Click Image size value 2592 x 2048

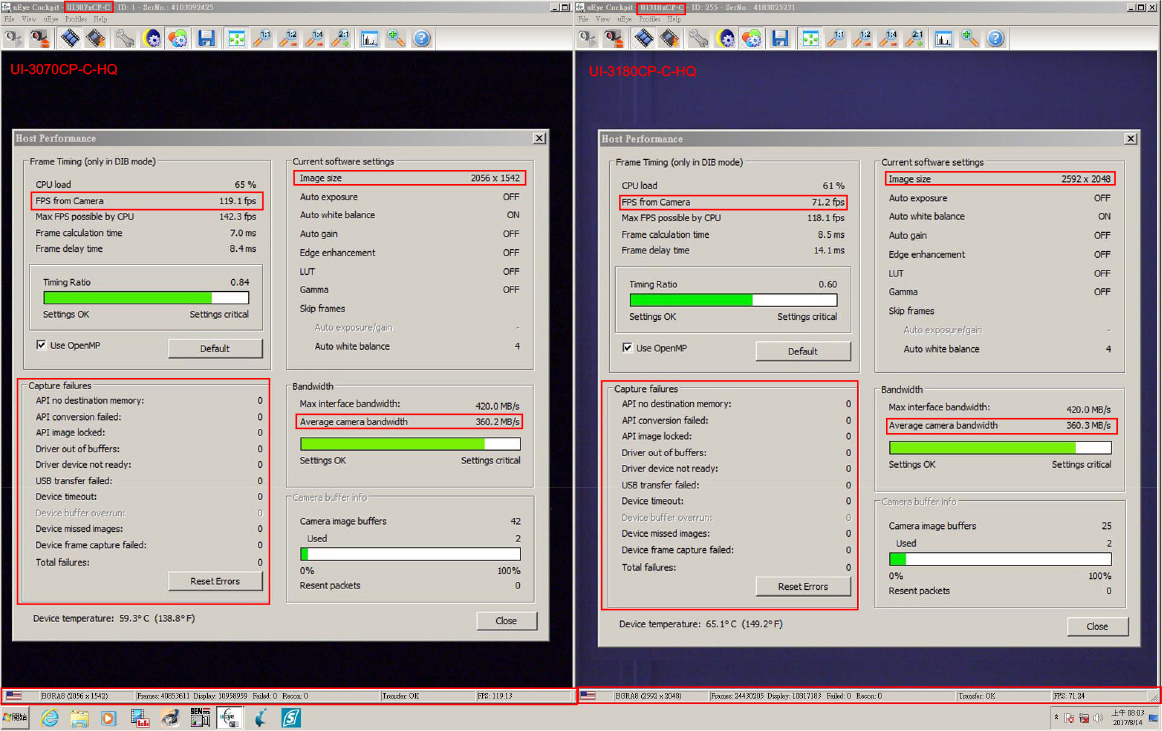1086,179
